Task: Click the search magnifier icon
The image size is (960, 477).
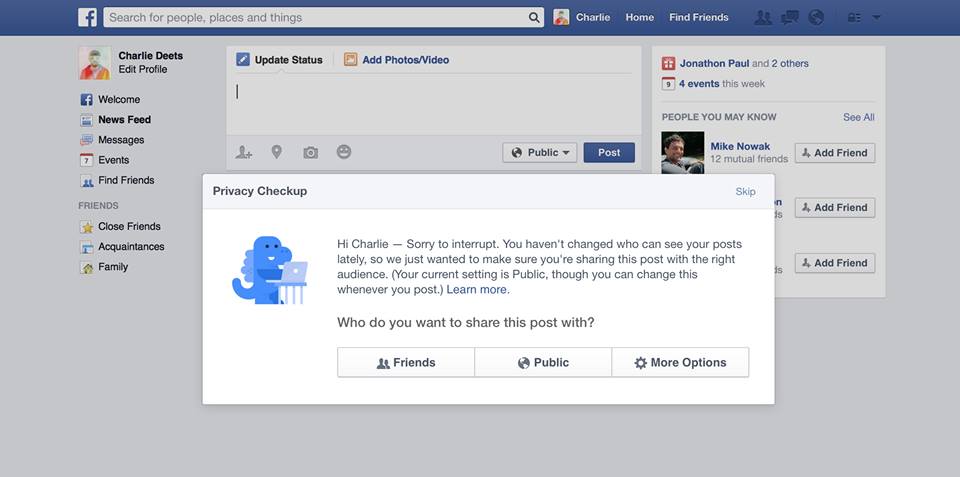Action: pyautogui.click(x=534, y=17)
